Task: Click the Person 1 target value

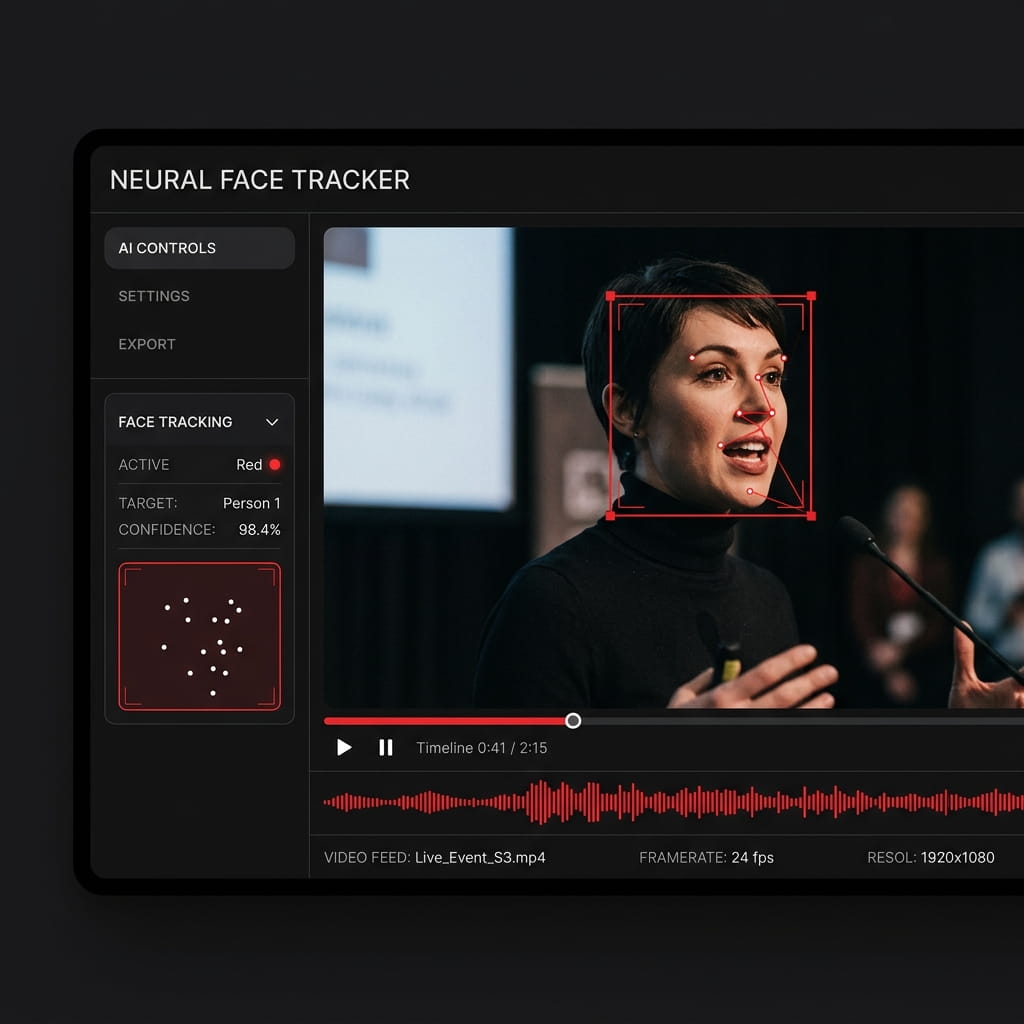Action: (x=251, y=503)
